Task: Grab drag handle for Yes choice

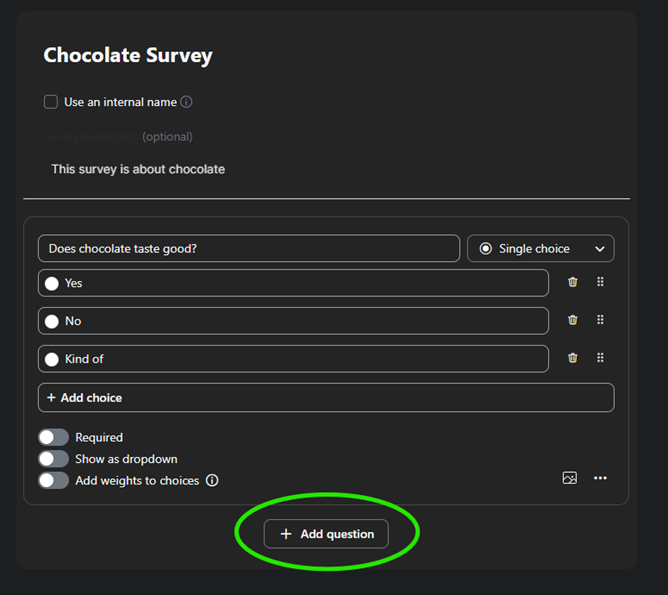Action: pyautogui.click(x=600, y=282)
